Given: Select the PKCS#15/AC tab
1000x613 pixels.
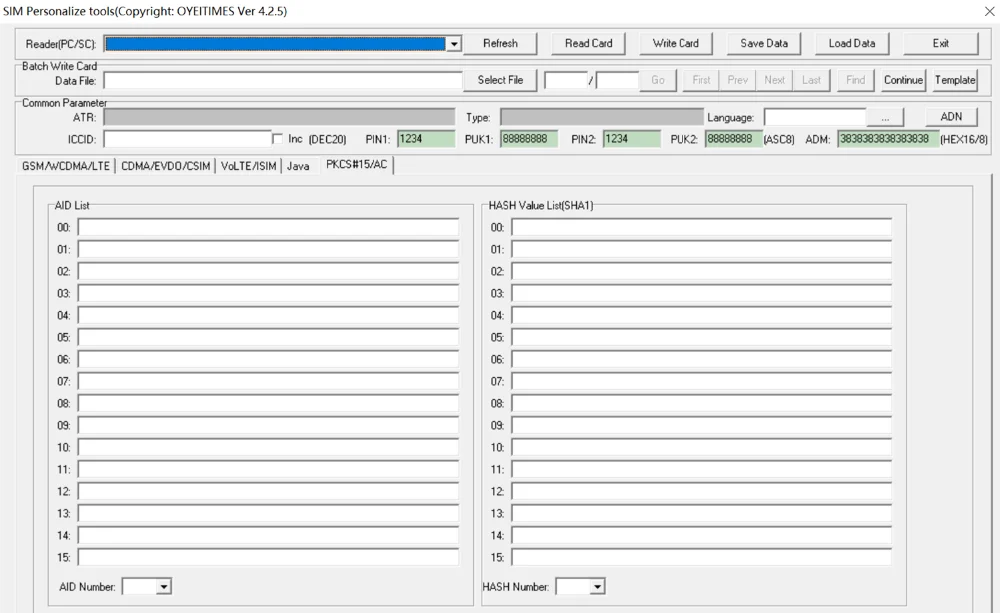Looking at the screenshot, I should pos(357,165).
